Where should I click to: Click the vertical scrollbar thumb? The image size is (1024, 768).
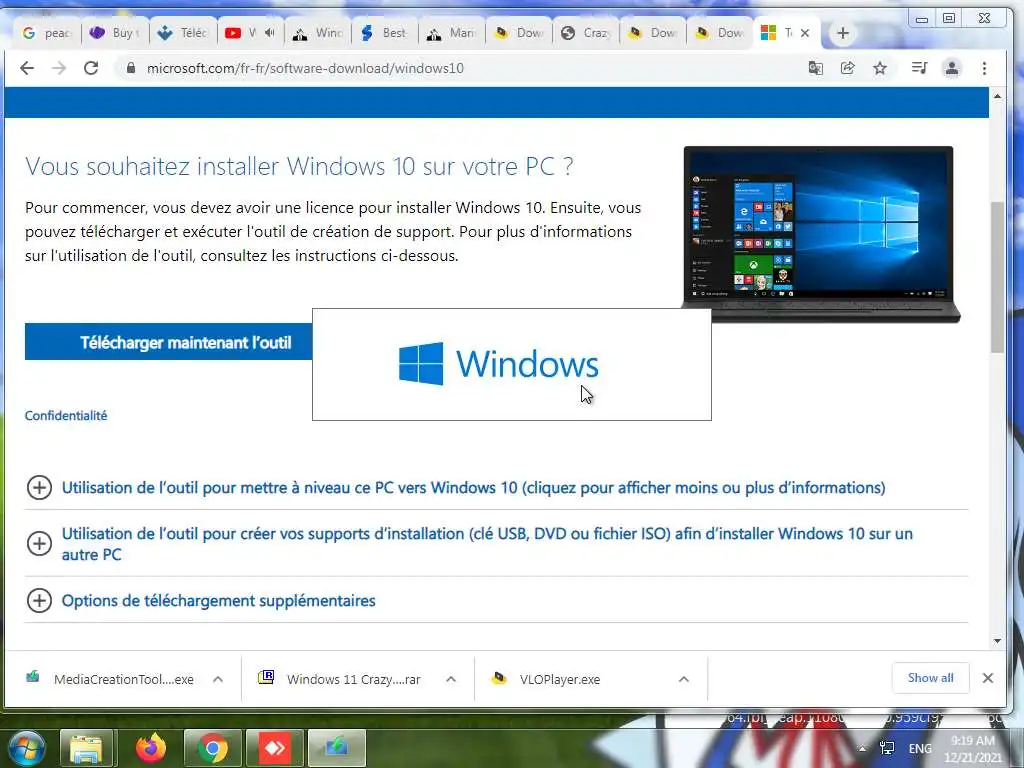(997, 277)
